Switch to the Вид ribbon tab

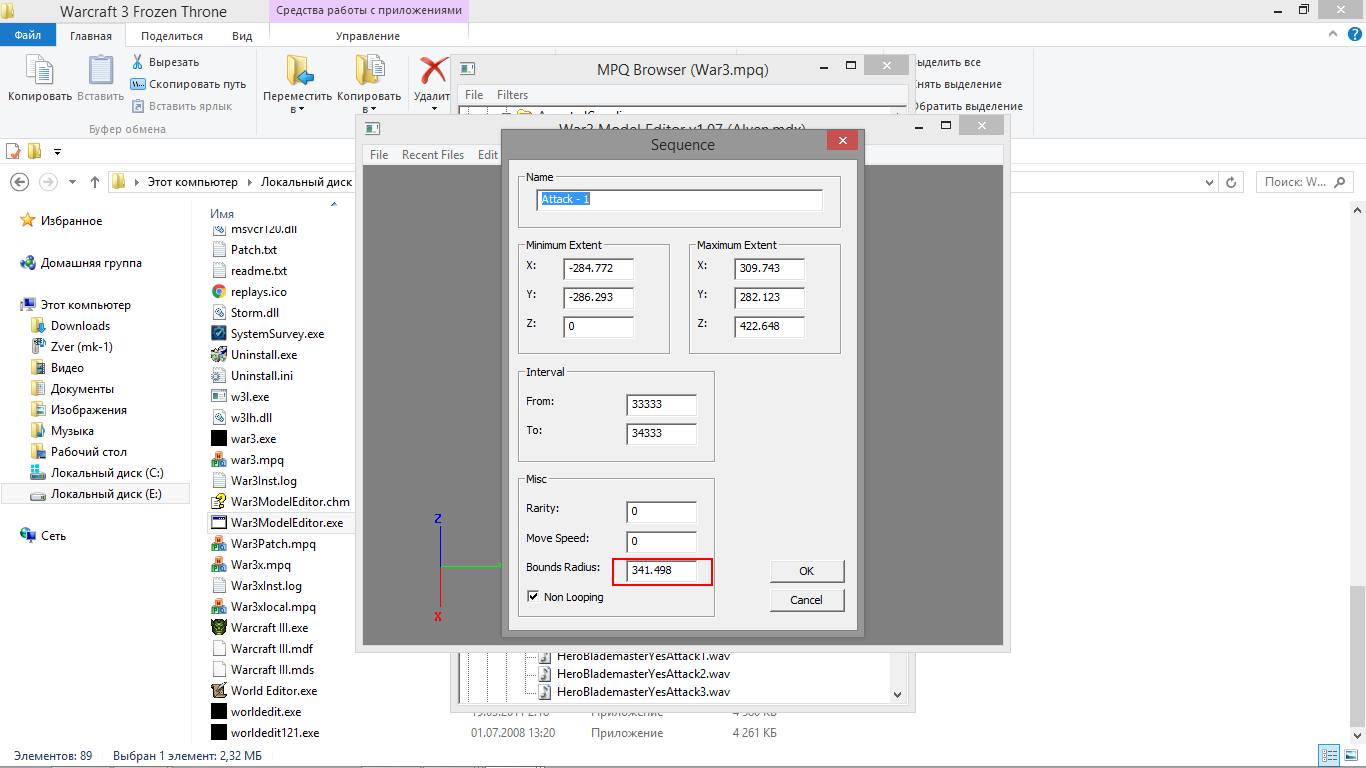pyautogui.click(x=242, y=36)
